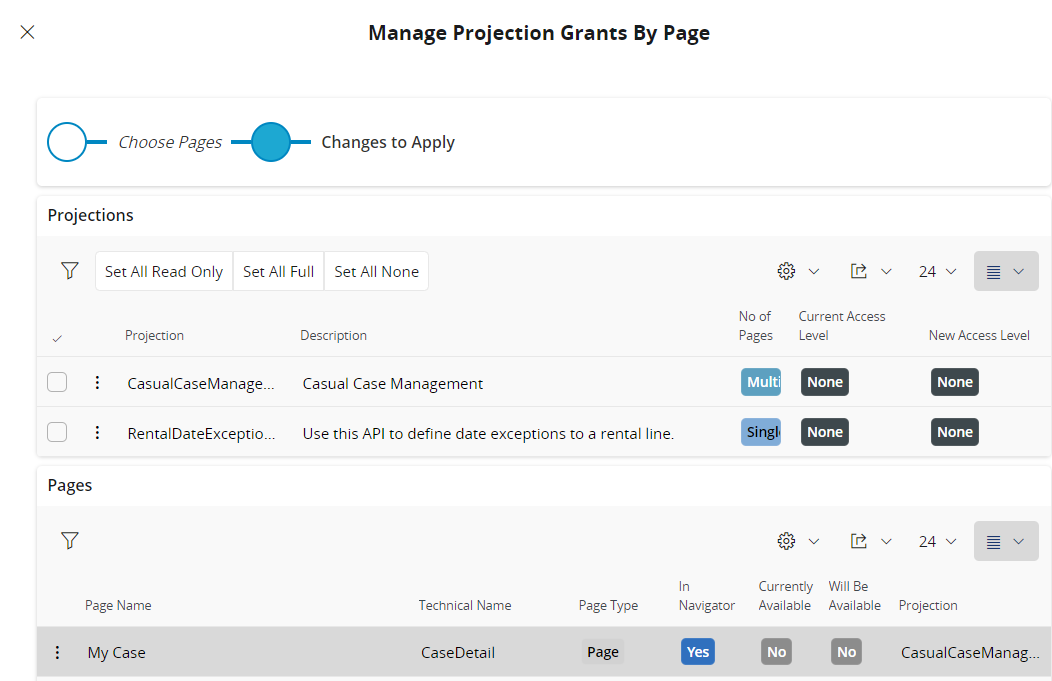This screenshot has height=681, width=1052.
Task: Check the CasualCaseManage row checkbox
Action: [x=57, y=381]
